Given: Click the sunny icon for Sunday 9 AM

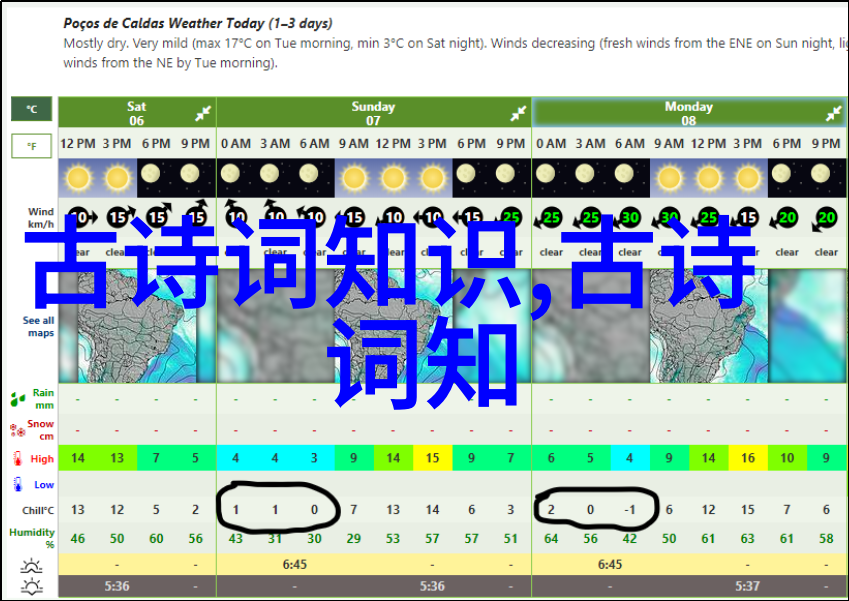Looking at the screenshot, I should pos(354,178).
